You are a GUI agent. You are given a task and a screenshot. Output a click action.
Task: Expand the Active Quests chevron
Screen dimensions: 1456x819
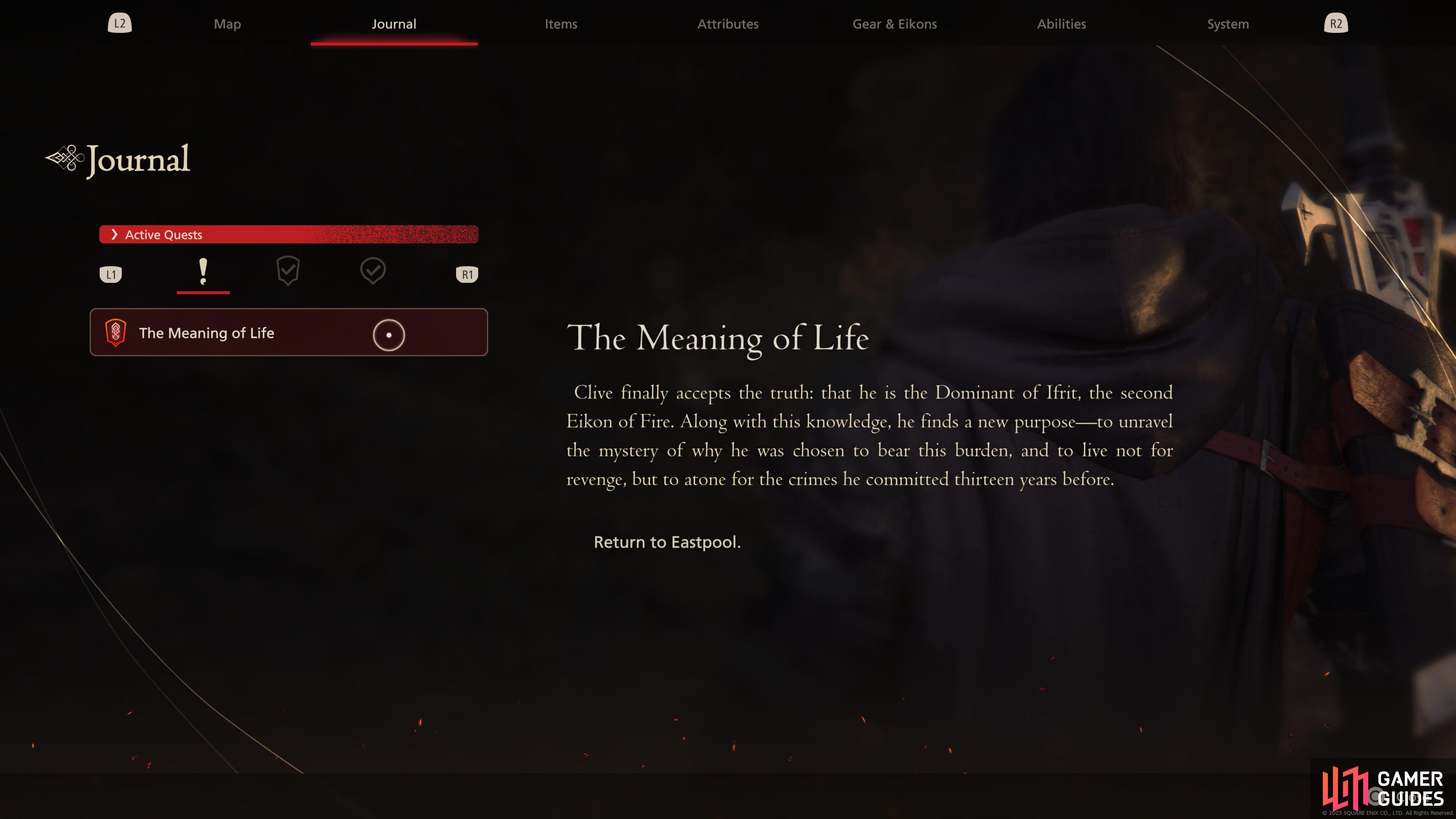point(114,235)
